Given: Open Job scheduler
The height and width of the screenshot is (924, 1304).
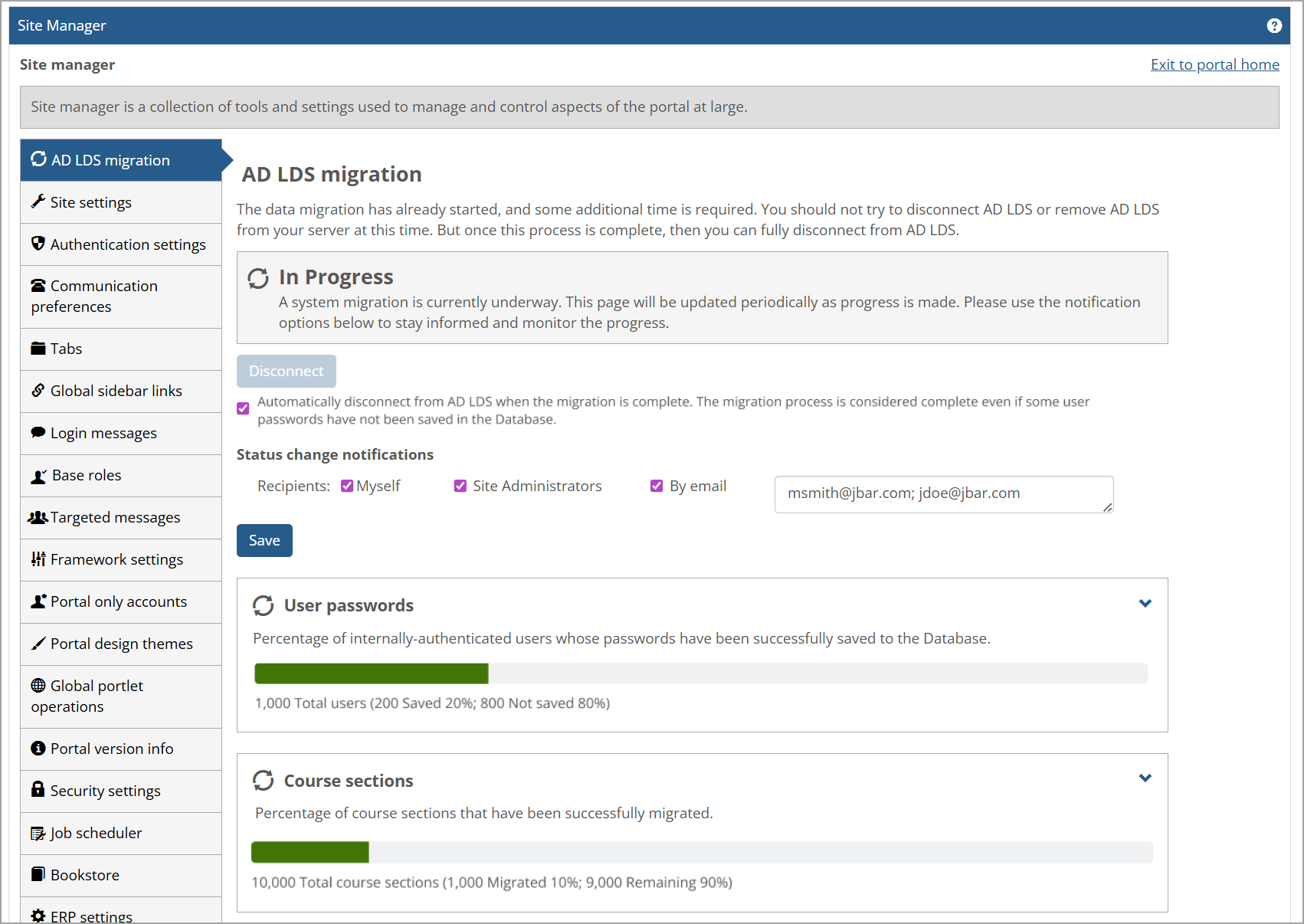Looking at the screenshot, I should tap(121, 834).
